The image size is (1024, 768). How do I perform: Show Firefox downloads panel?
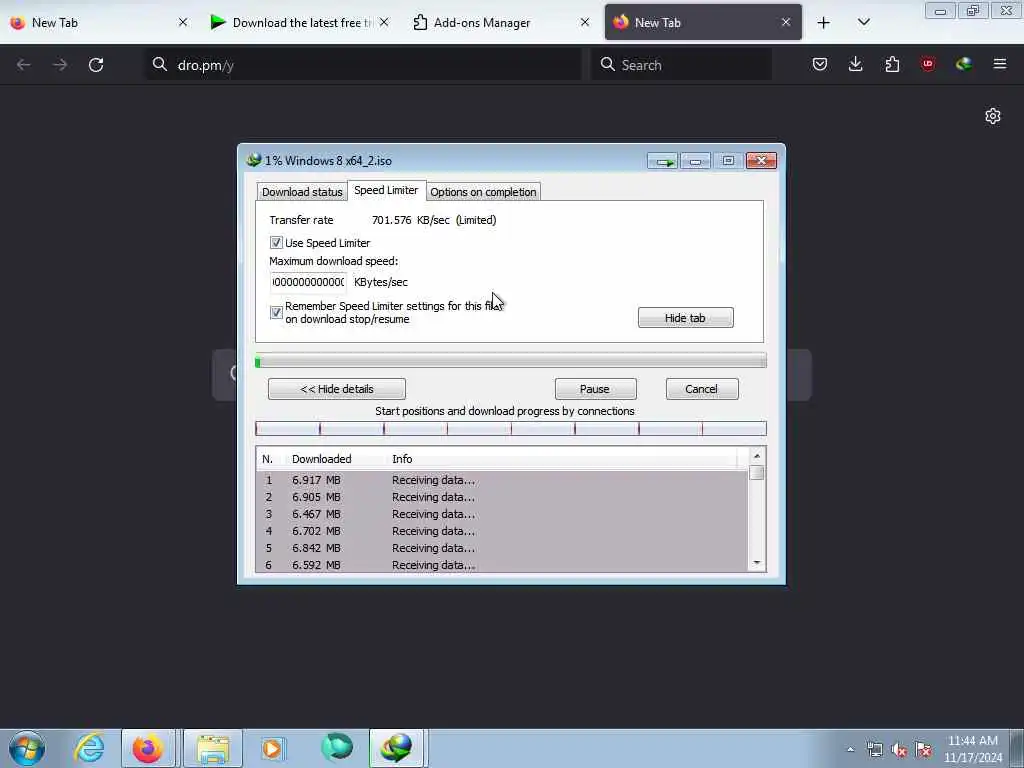(x=856, y=64)
